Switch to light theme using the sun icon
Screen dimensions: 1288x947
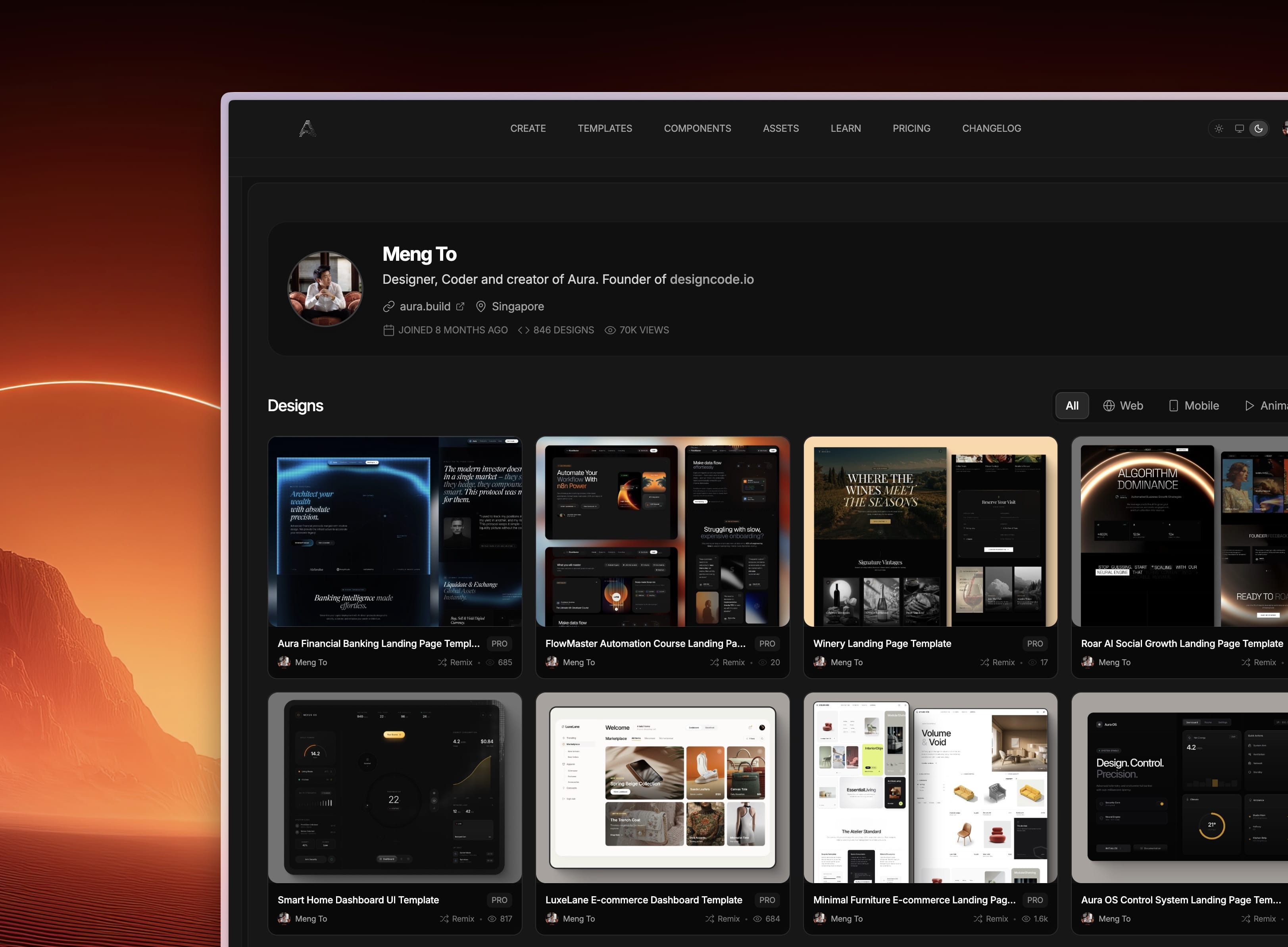(x=1218, y=128)
